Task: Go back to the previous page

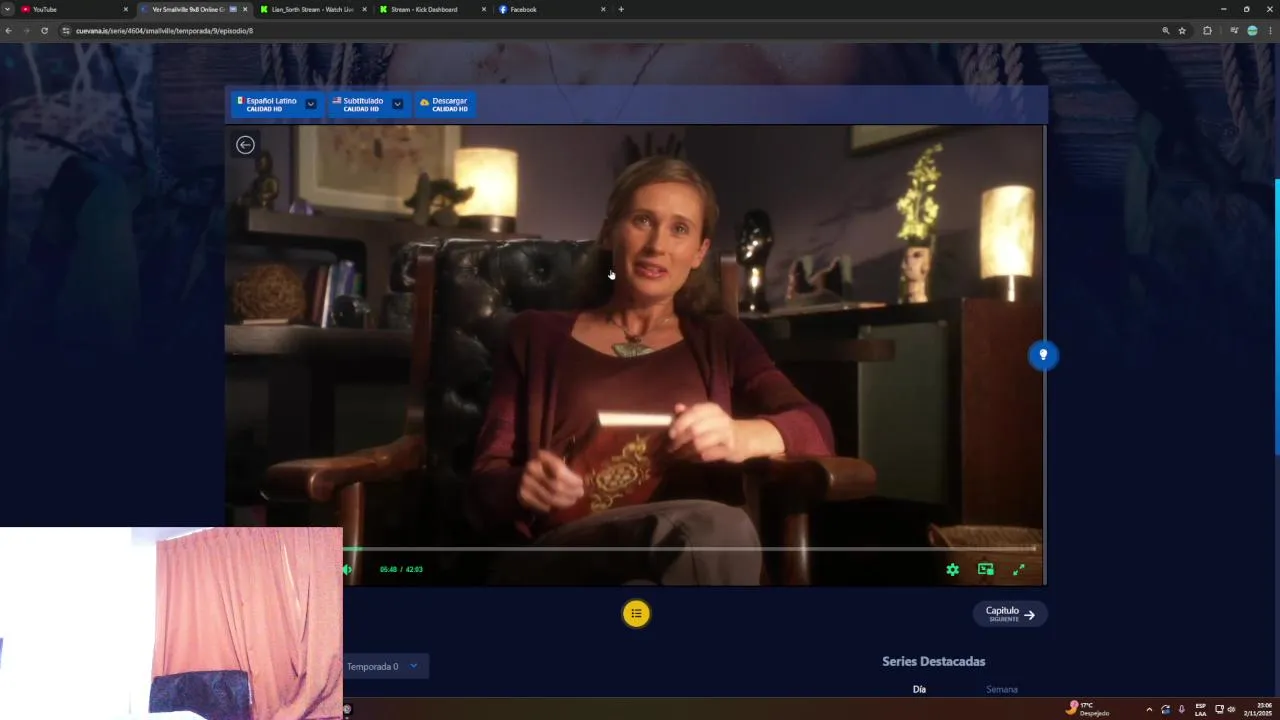Action: [x=8, y=31]
